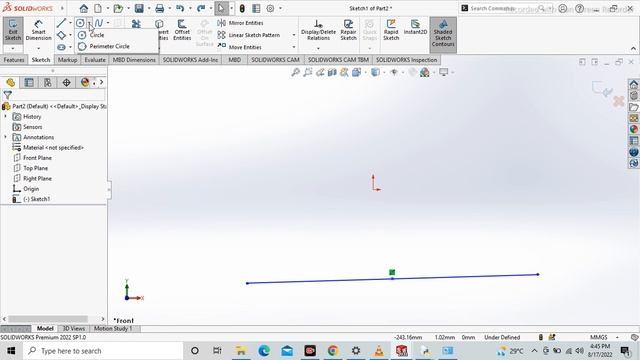The height and width of the screenshot is (360, 640).
Task: Click the Search Commands field
Action: [x=504, y=8]
